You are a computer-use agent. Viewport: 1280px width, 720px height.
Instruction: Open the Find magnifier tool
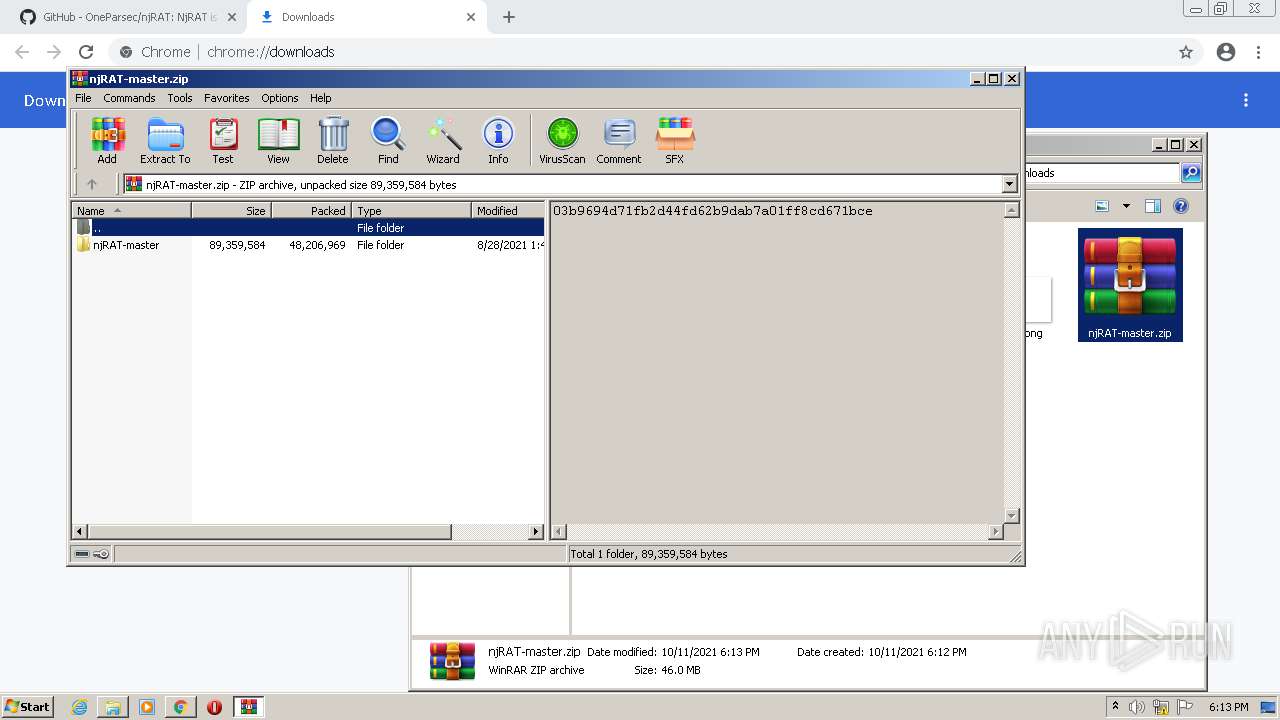point(388,140)
